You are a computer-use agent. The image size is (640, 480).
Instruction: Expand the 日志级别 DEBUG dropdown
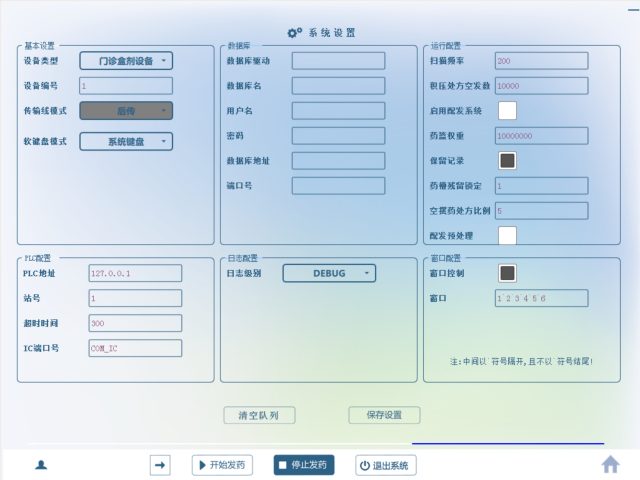click(x=329, y=273)
